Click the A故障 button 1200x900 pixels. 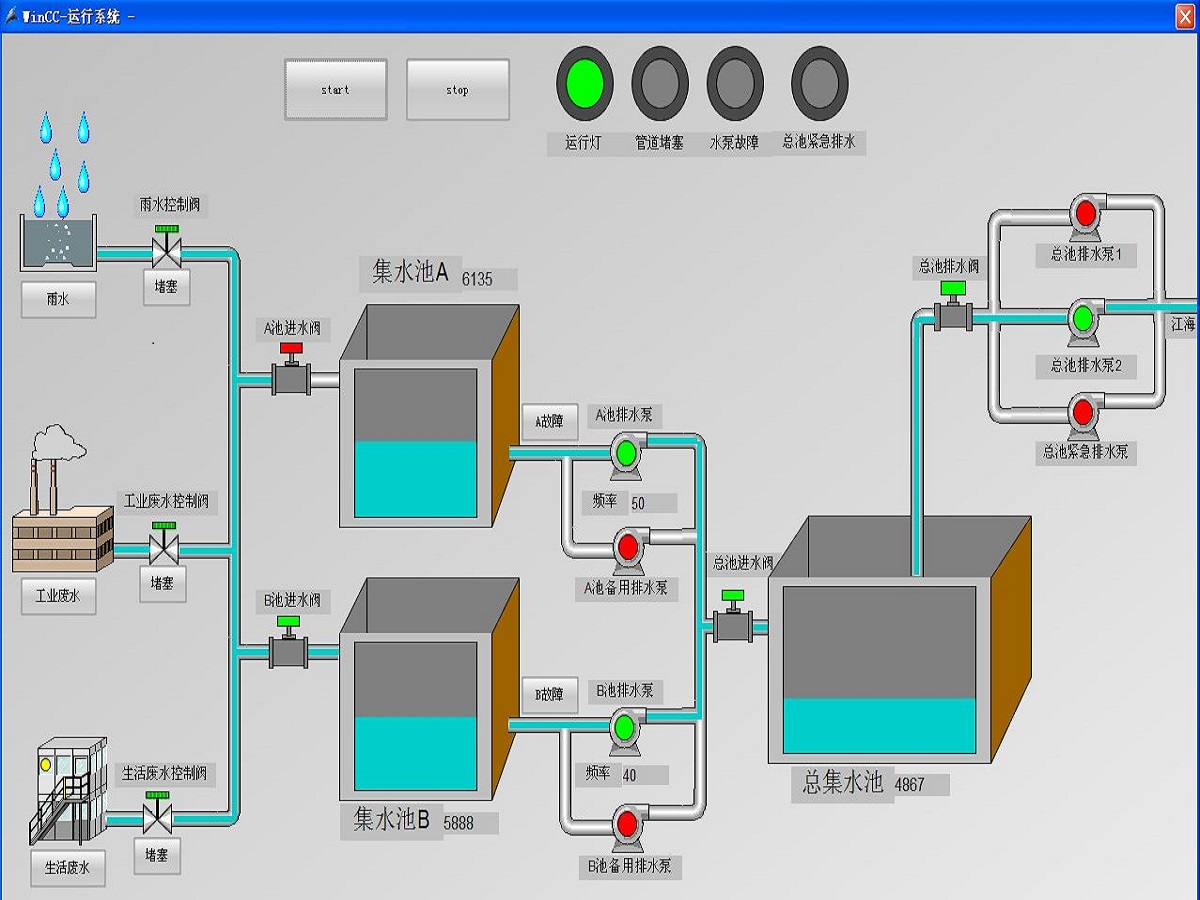(550, 422)
